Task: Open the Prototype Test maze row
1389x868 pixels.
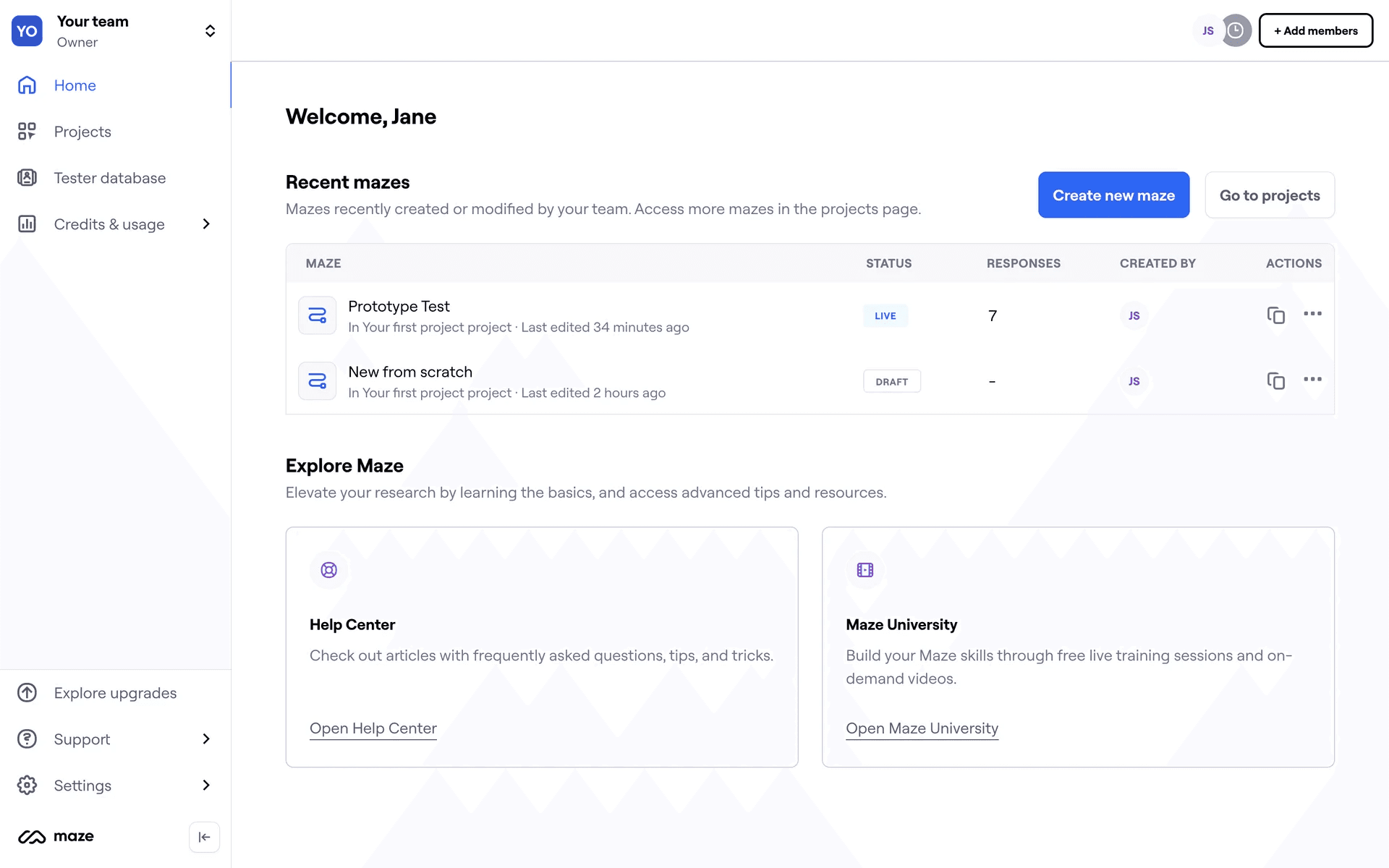Action: click(x=399, y=307)
